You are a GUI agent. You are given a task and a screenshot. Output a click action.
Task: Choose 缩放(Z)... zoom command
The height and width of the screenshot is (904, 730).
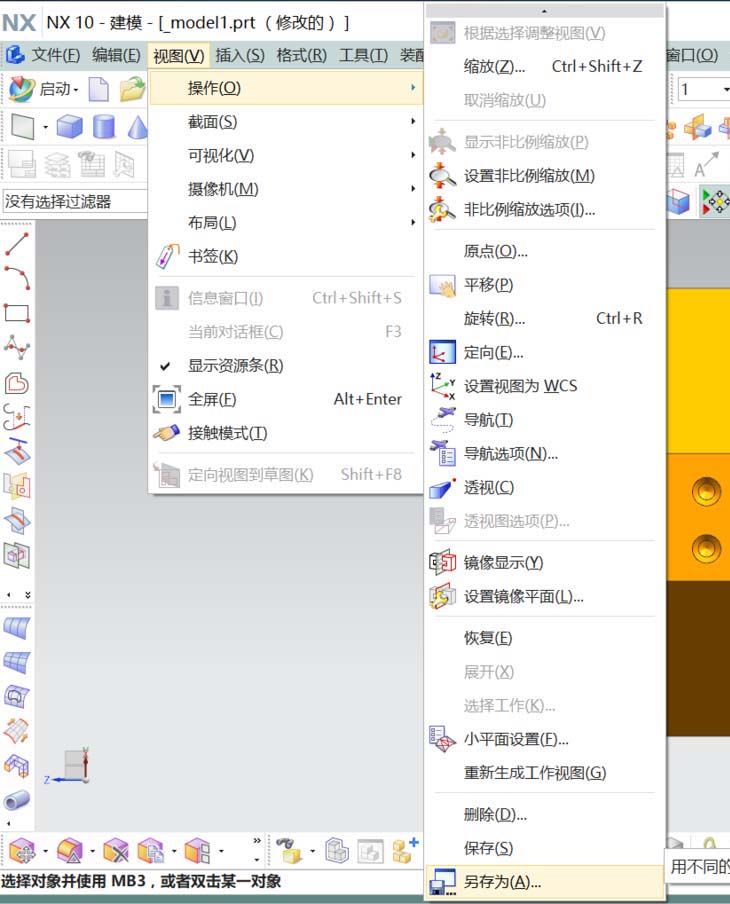(544, 67)
